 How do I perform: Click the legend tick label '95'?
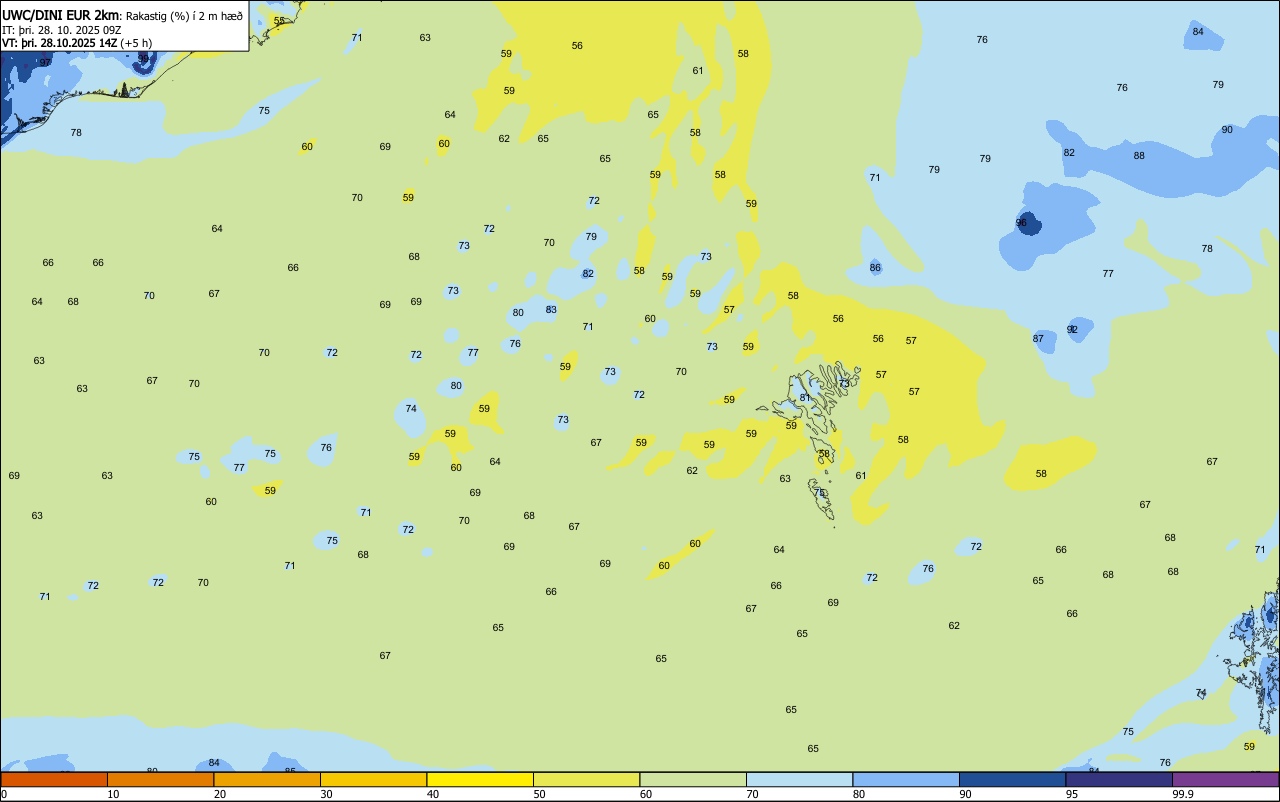point(1072,794)
